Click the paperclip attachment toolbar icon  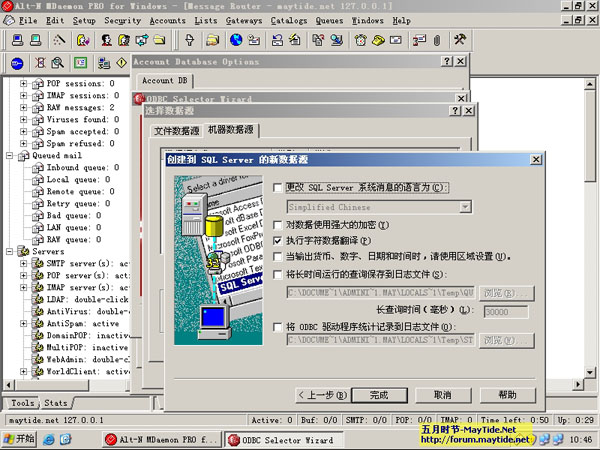(436, 41)
